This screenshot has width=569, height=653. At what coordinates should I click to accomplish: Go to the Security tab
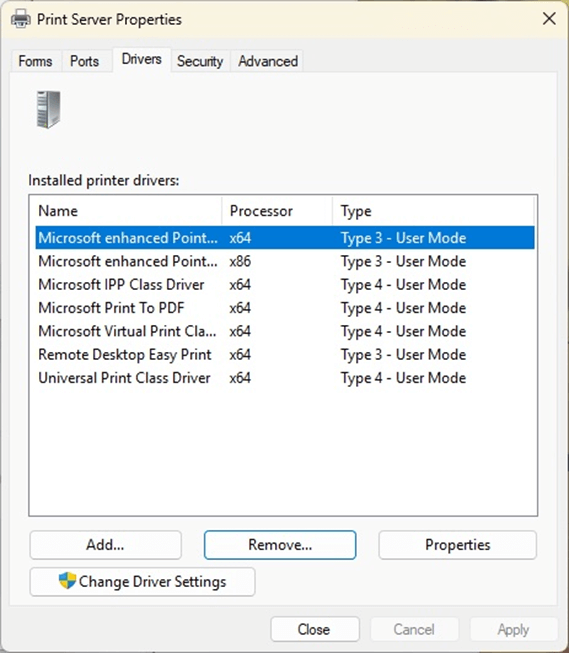click(x=200, y=61)
